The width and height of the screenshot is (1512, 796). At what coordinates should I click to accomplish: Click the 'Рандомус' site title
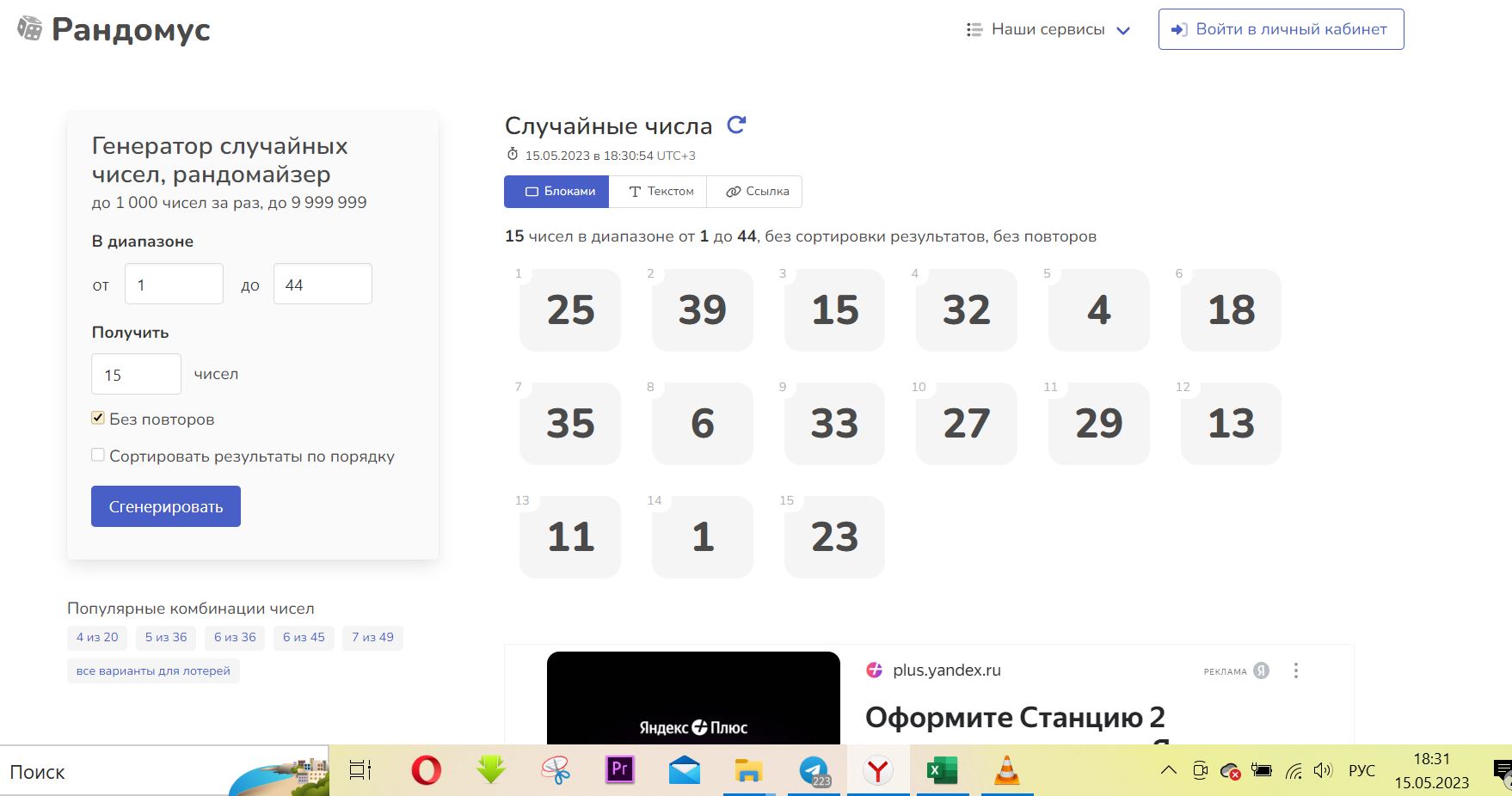point(131,29)
